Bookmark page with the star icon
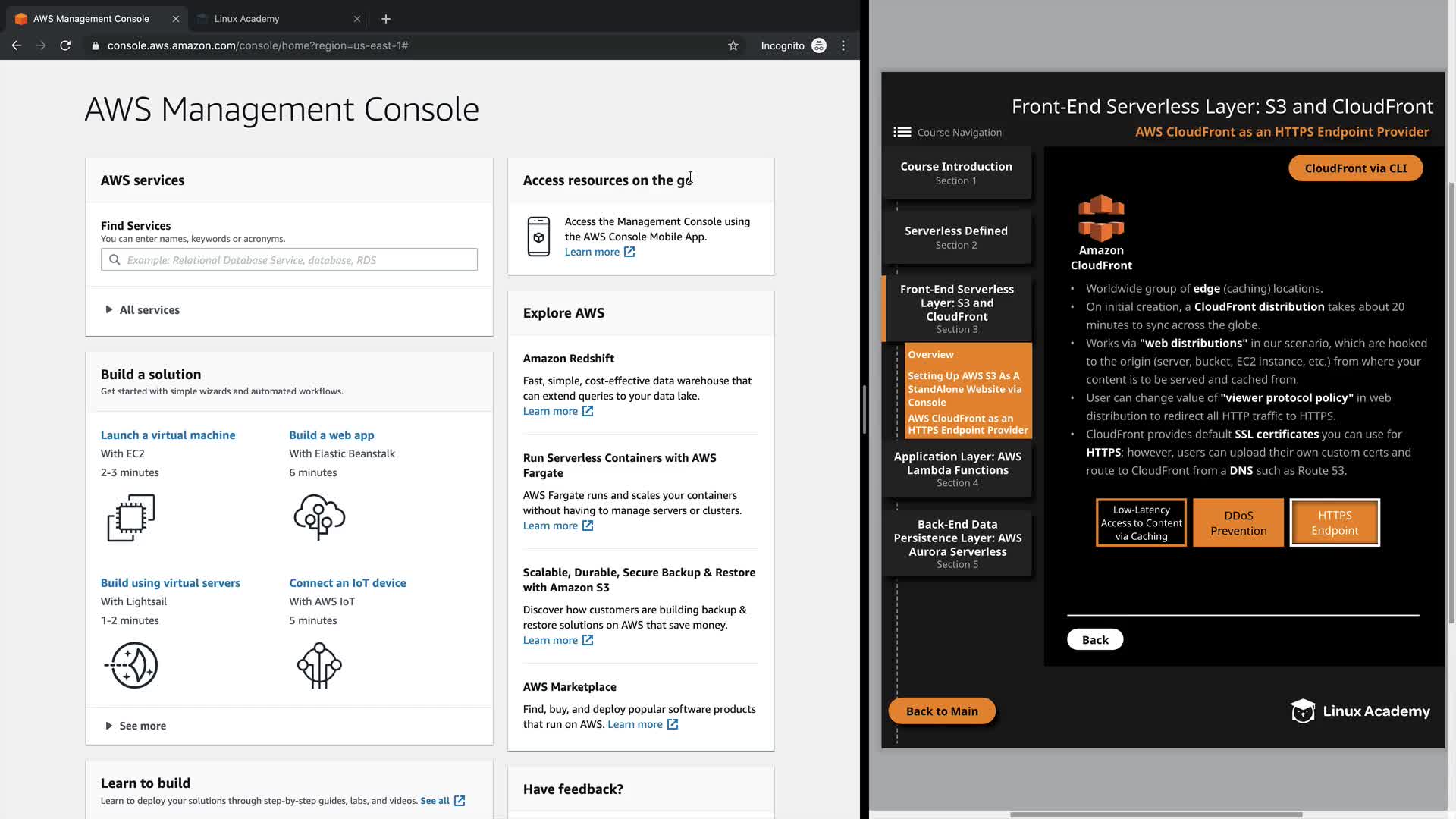The image size is (1456, 819). click(x=733, y=45)
